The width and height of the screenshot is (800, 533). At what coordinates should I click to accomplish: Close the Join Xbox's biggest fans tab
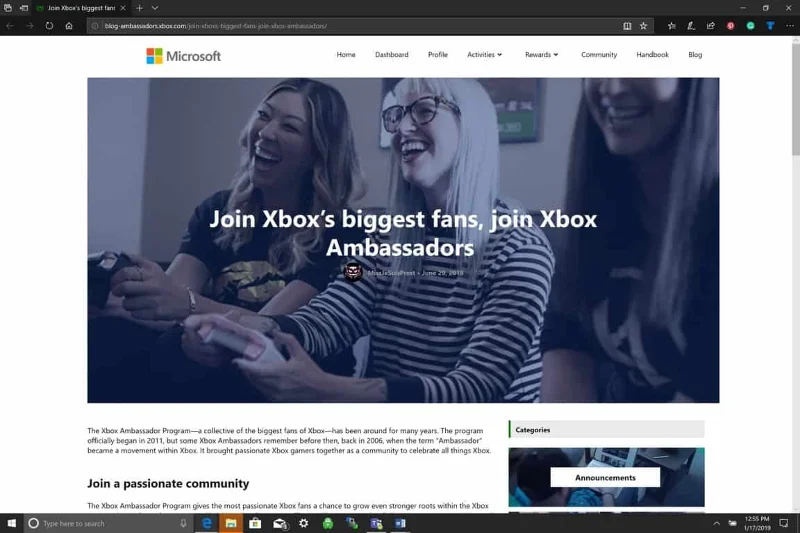tap(123, 8)
